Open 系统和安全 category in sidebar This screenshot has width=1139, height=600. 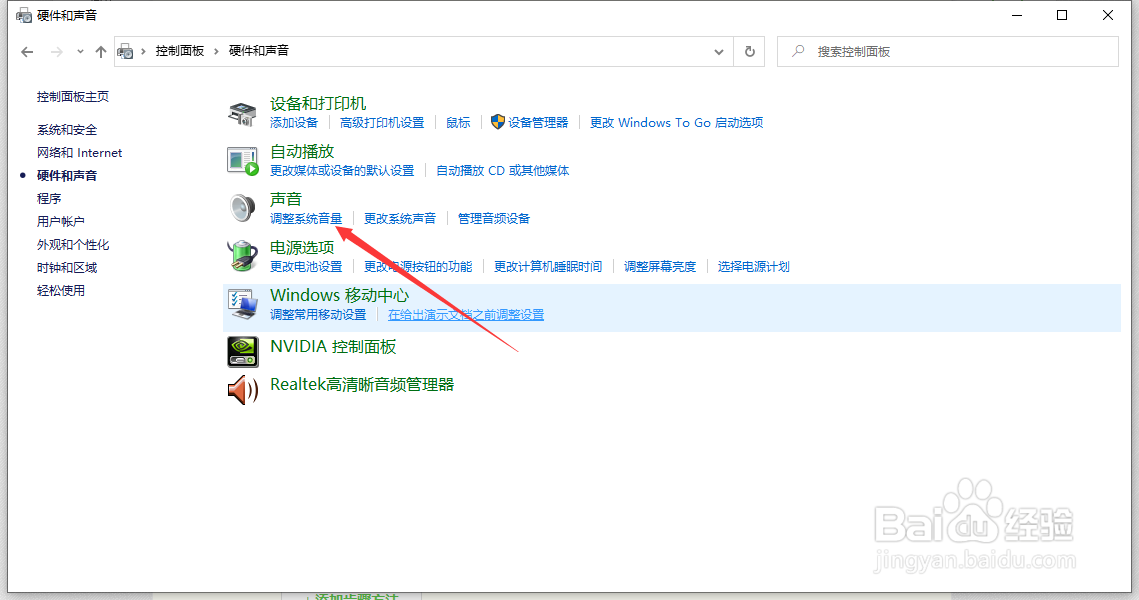point(67,130)
